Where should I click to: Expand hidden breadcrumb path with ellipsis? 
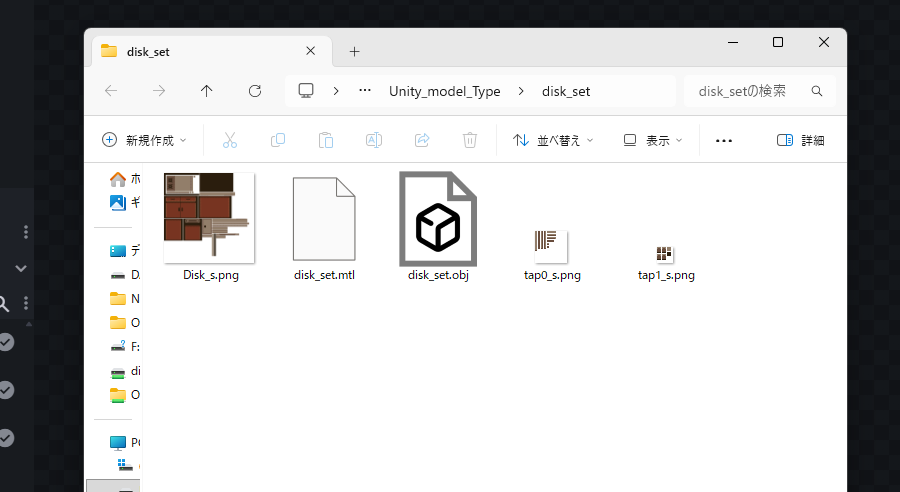365,91
